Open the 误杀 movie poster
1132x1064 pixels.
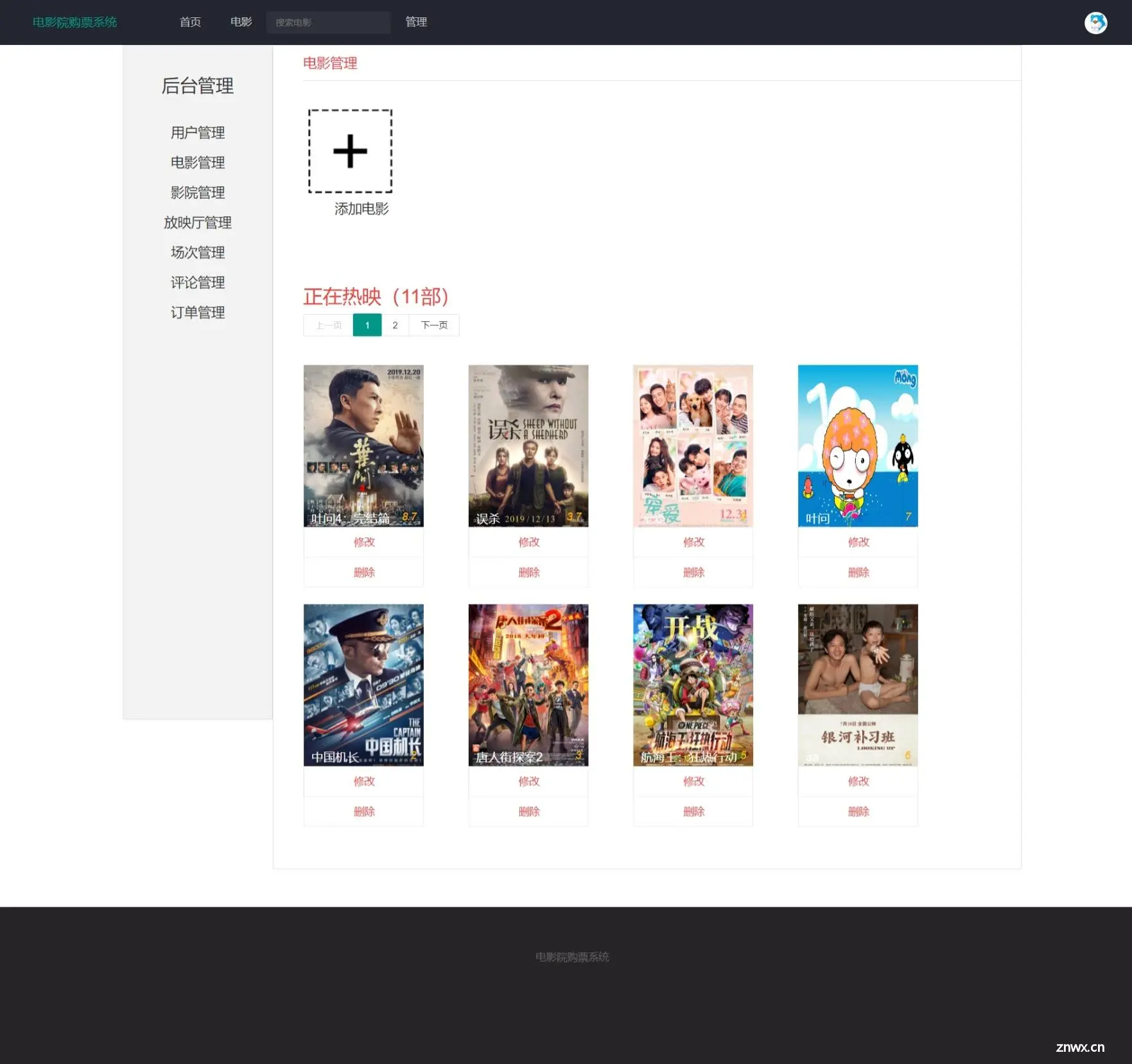528,446
